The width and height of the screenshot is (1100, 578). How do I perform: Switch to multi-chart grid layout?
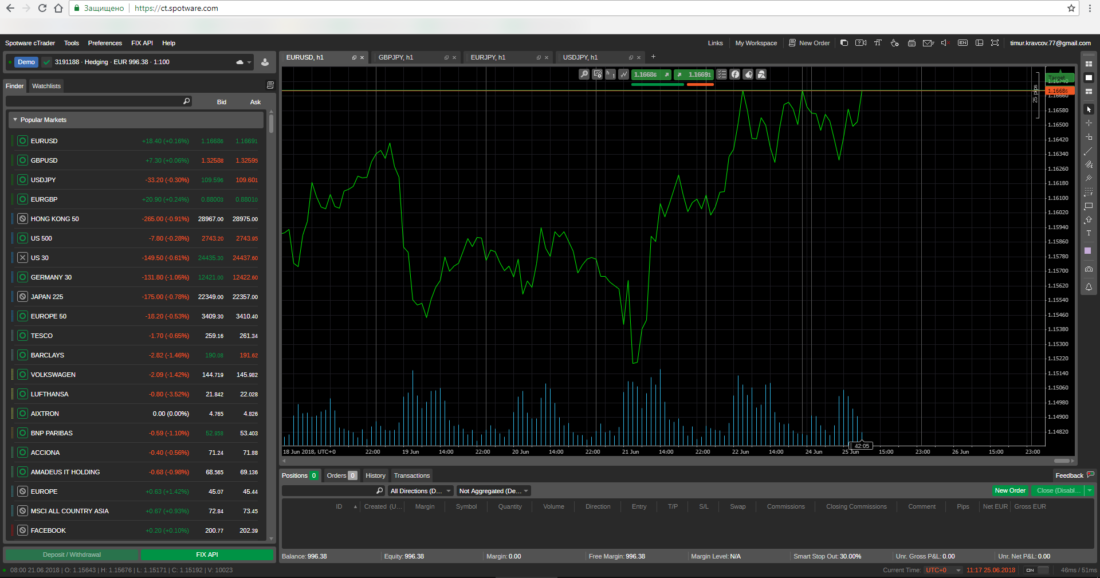pos(1088,63)
